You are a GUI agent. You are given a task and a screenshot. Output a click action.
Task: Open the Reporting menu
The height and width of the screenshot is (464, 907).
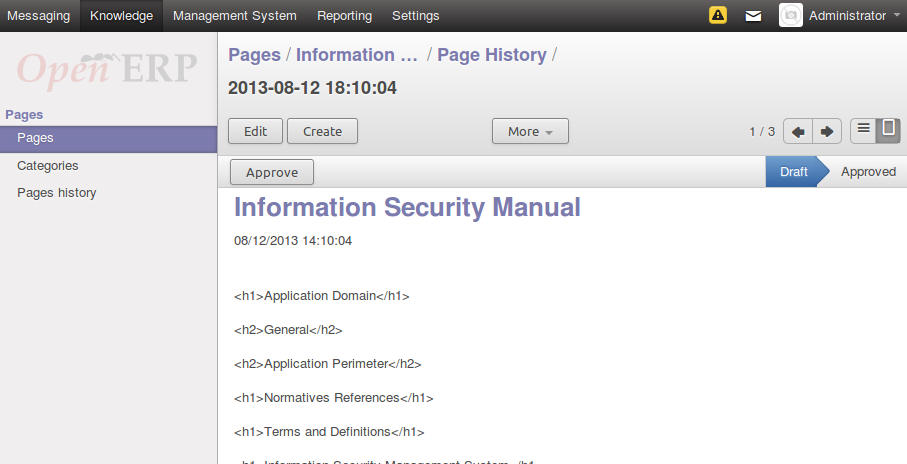tap(344, 15)
